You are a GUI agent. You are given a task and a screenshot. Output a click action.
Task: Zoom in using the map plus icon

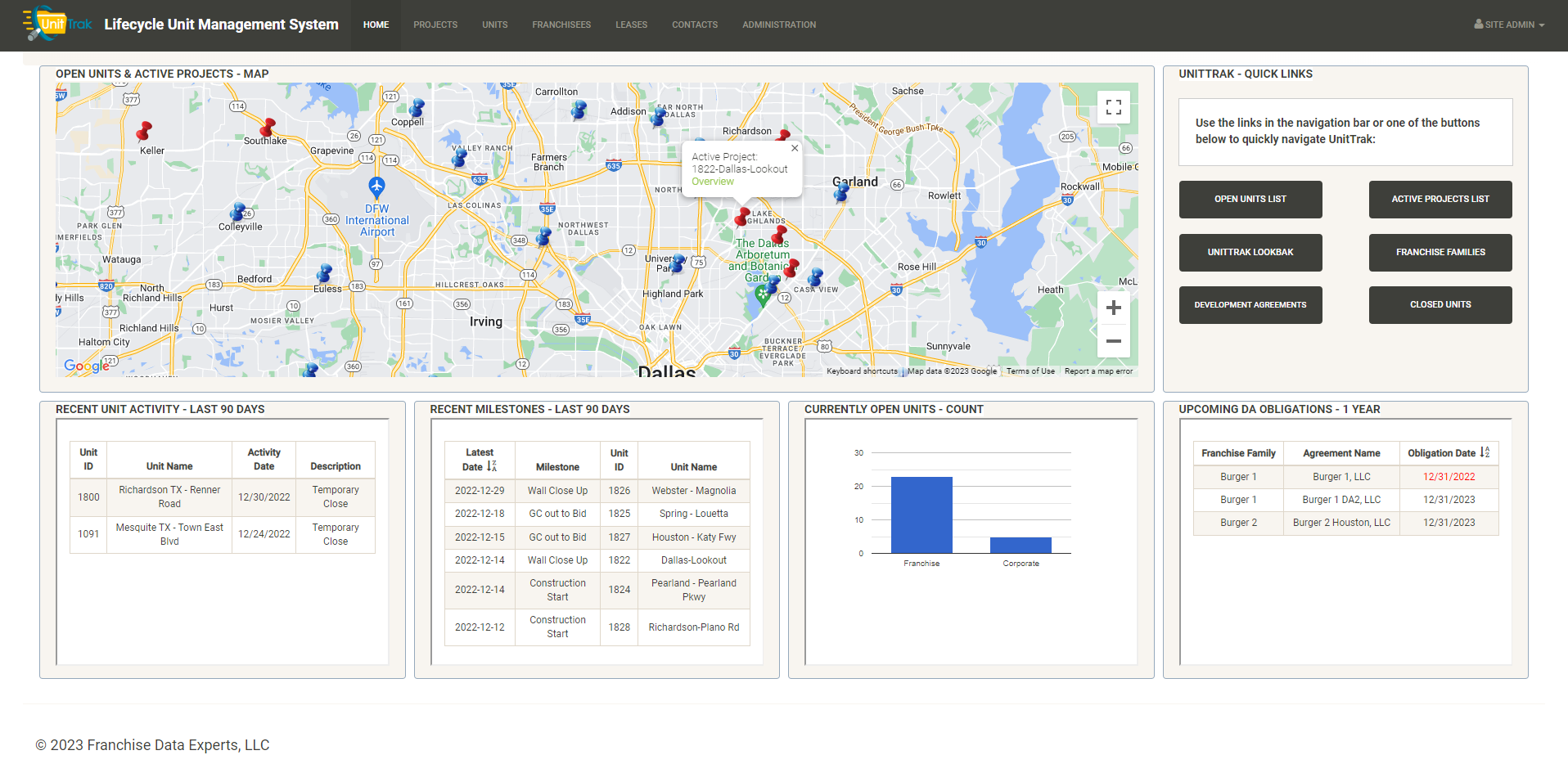(x=1113, y=308)
